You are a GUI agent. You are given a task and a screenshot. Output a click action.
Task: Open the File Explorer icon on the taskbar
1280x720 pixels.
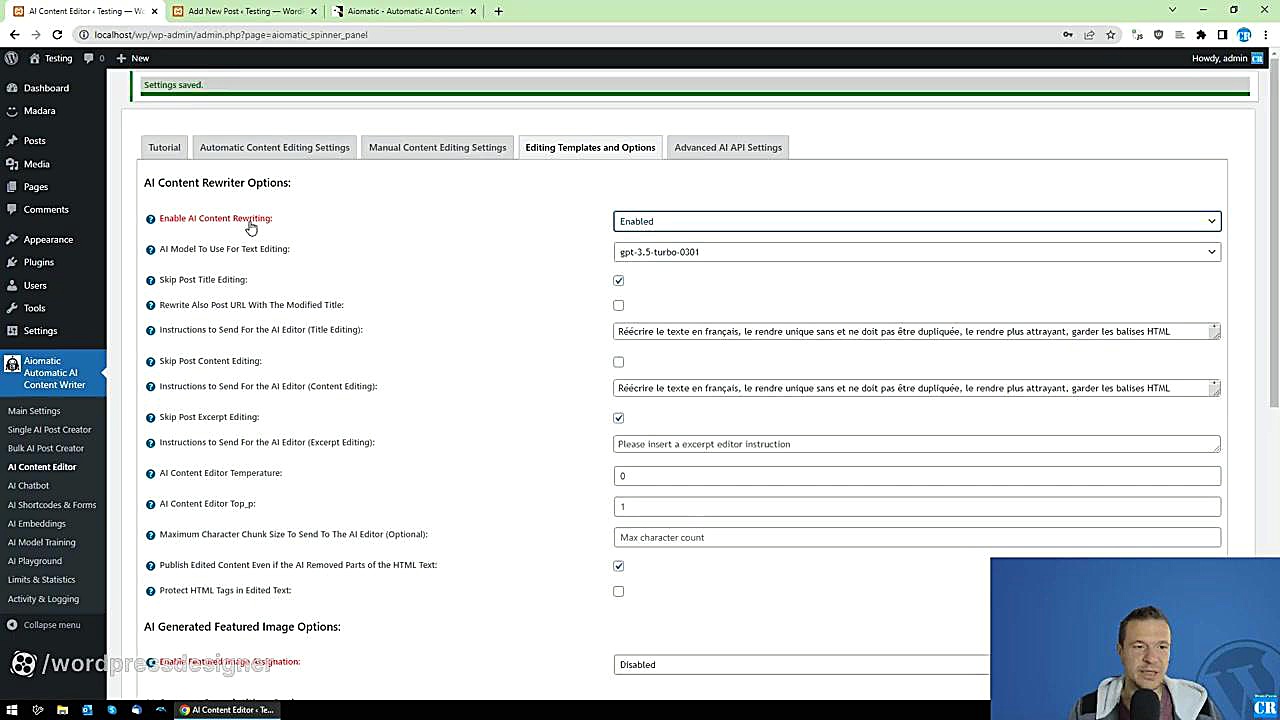(x=62, y=710)
